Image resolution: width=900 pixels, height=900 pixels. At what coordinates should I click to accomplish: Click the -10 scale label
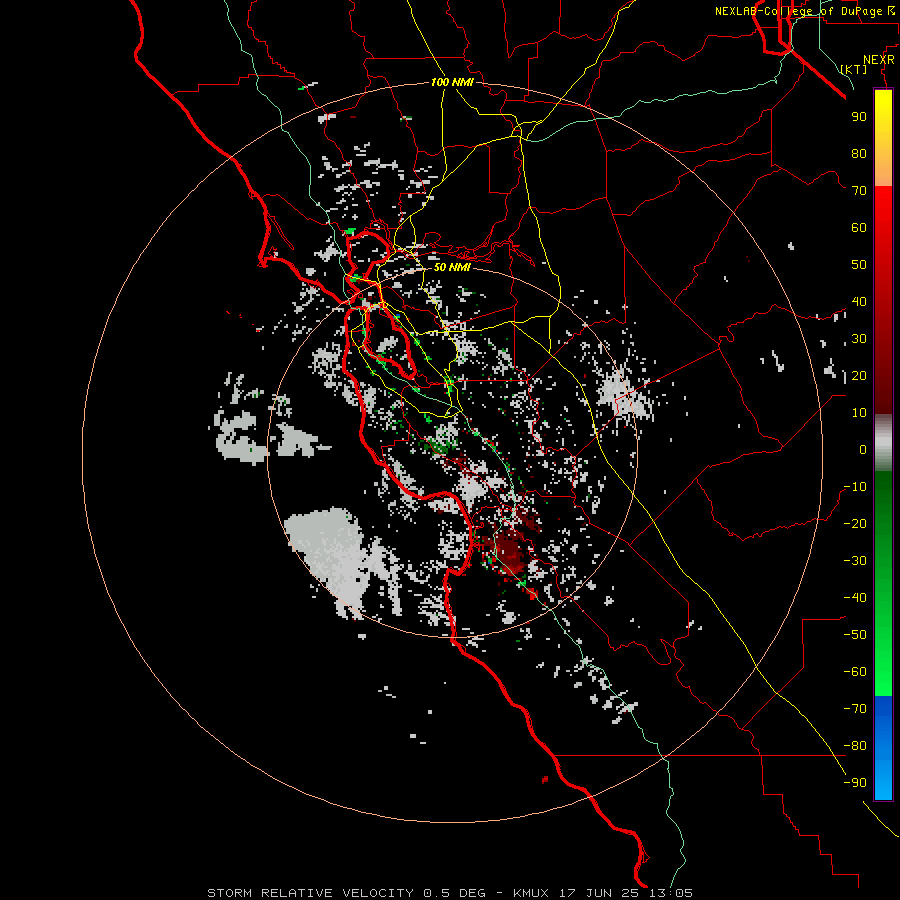pos(855,487)
